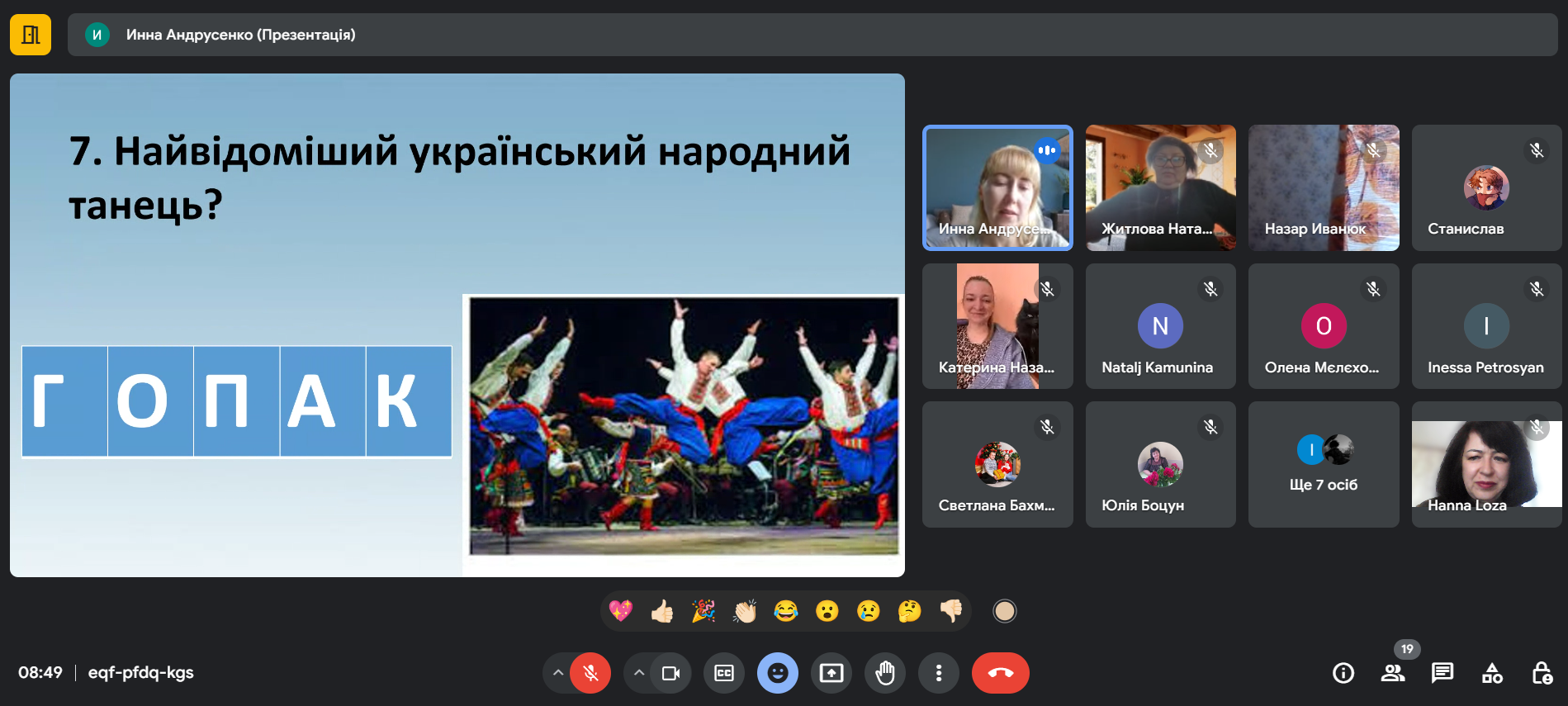The width and height of the screenshot is (1568, 706).
Task: Open the 'Ще 7 осіб' tile
Action: pos(1323,464)
